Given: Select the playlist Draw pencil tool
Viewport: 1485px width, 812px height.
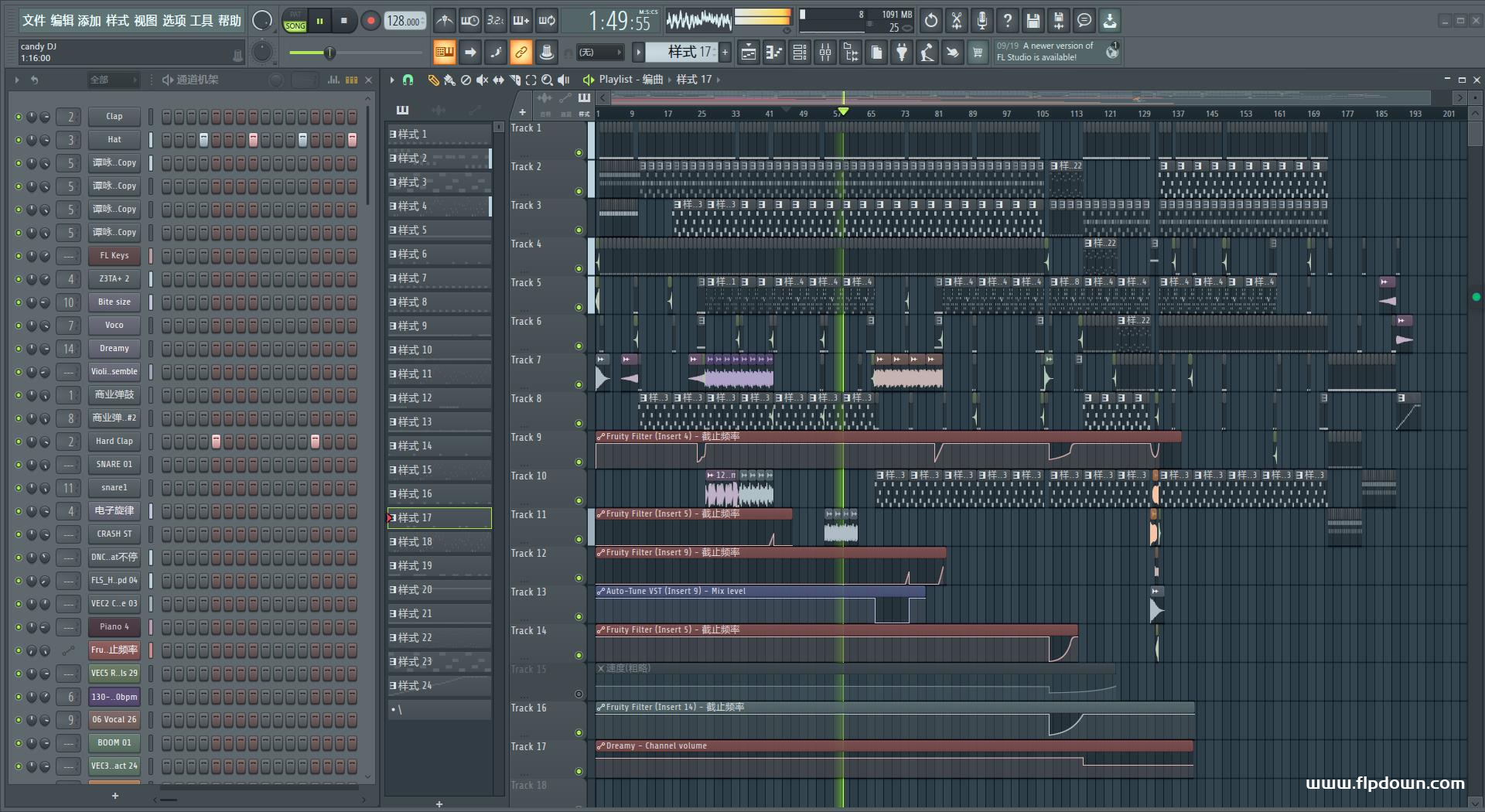Looking at the screenshot, I should 433,80.
